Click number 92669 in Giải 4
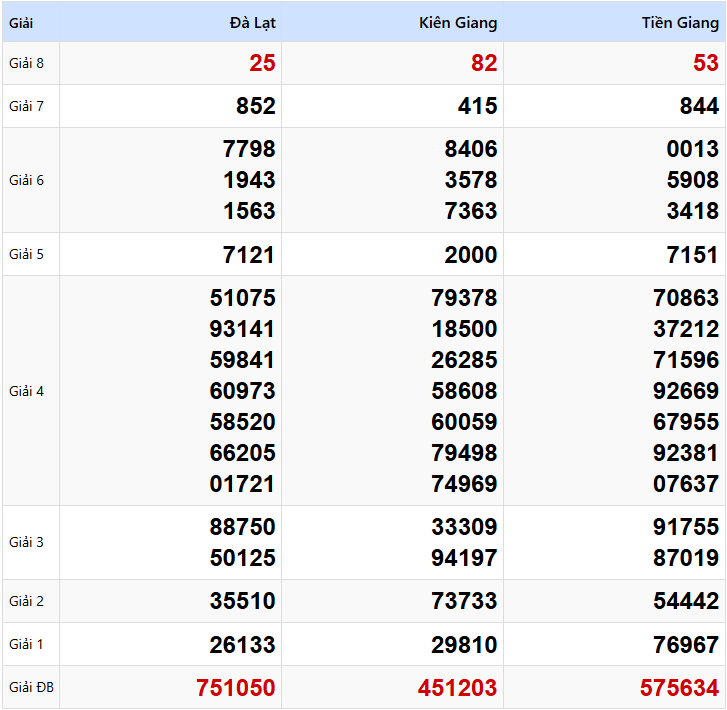Image resolution: width=727 pixels, height=710 pixels. tap(686, 391)
